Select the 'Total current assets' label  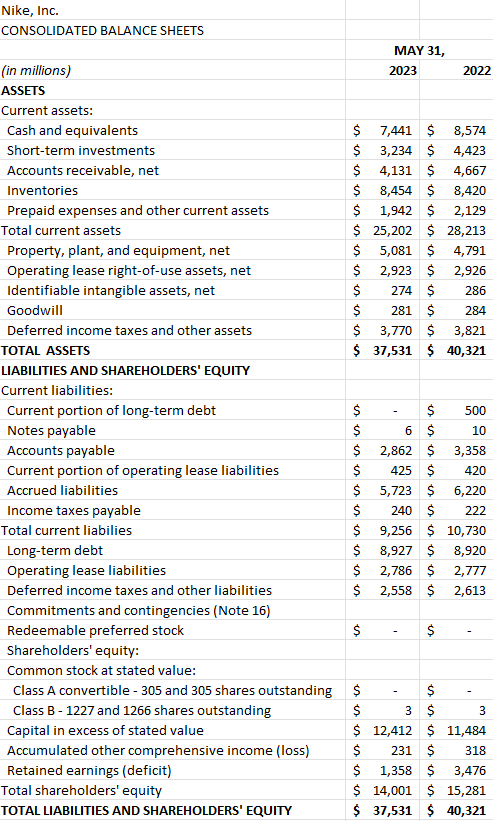tap(61, 230)
